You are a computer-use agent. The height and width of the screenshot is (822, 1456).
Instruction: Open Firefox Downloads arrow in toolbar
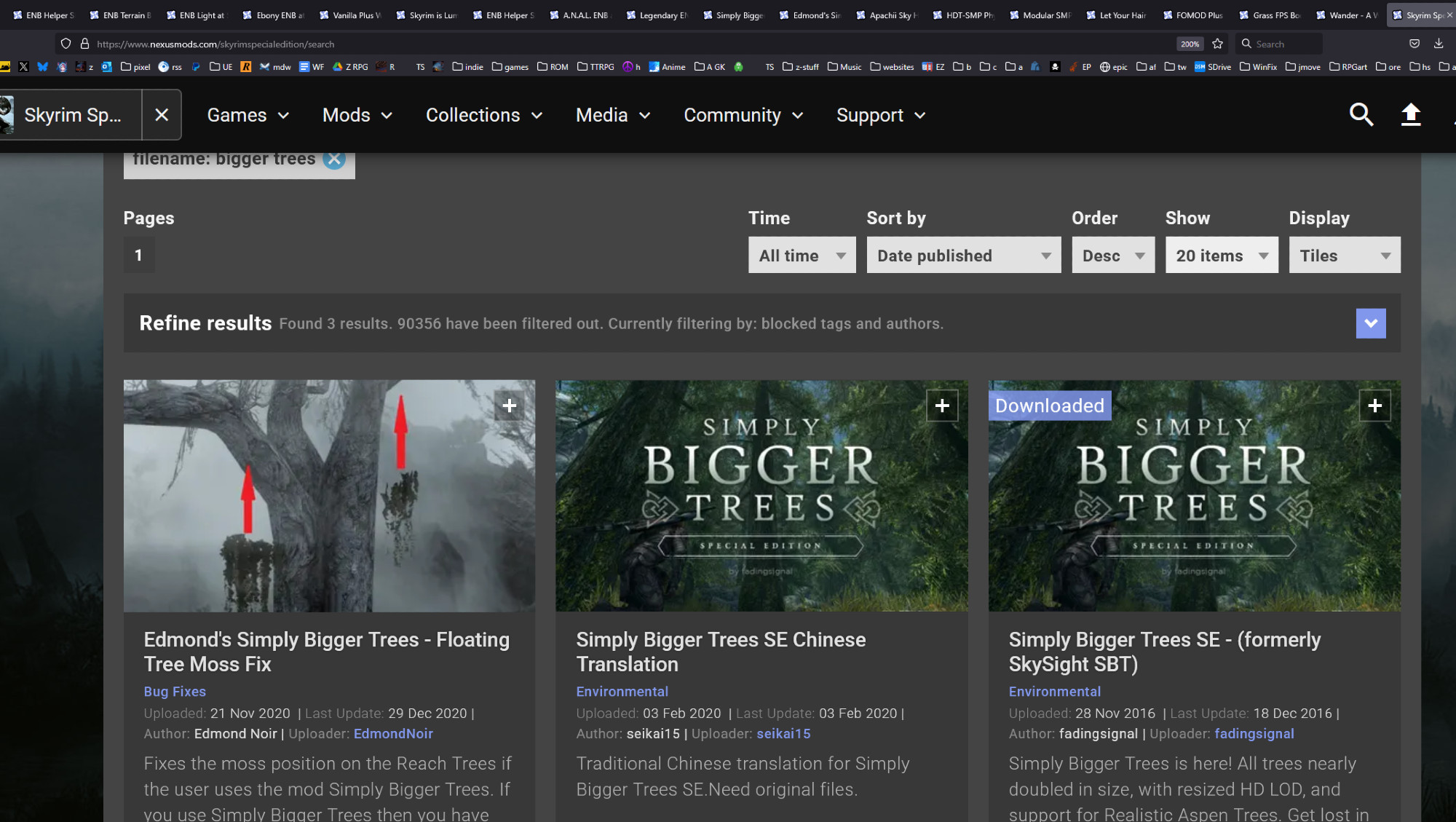point(1439,44)
